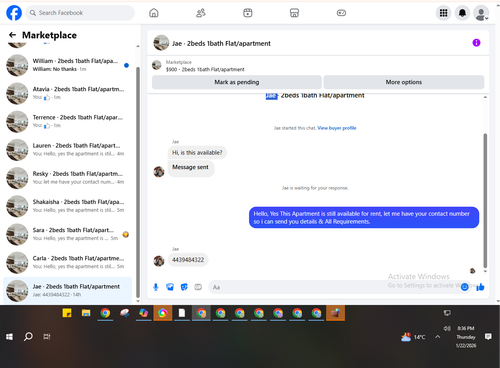Open the Facebook menu grid icon
This screenshot has width=500, height=368.
tap(443, 13)
